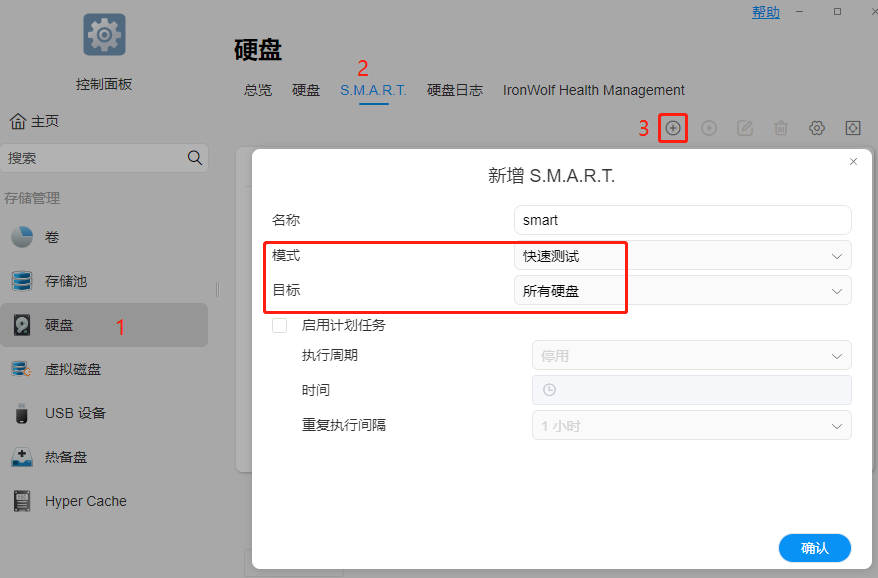The width and height of the screenshot is (878, 578).
Task: Click the 控制面板 label
Action: click(x=104, y=84)
